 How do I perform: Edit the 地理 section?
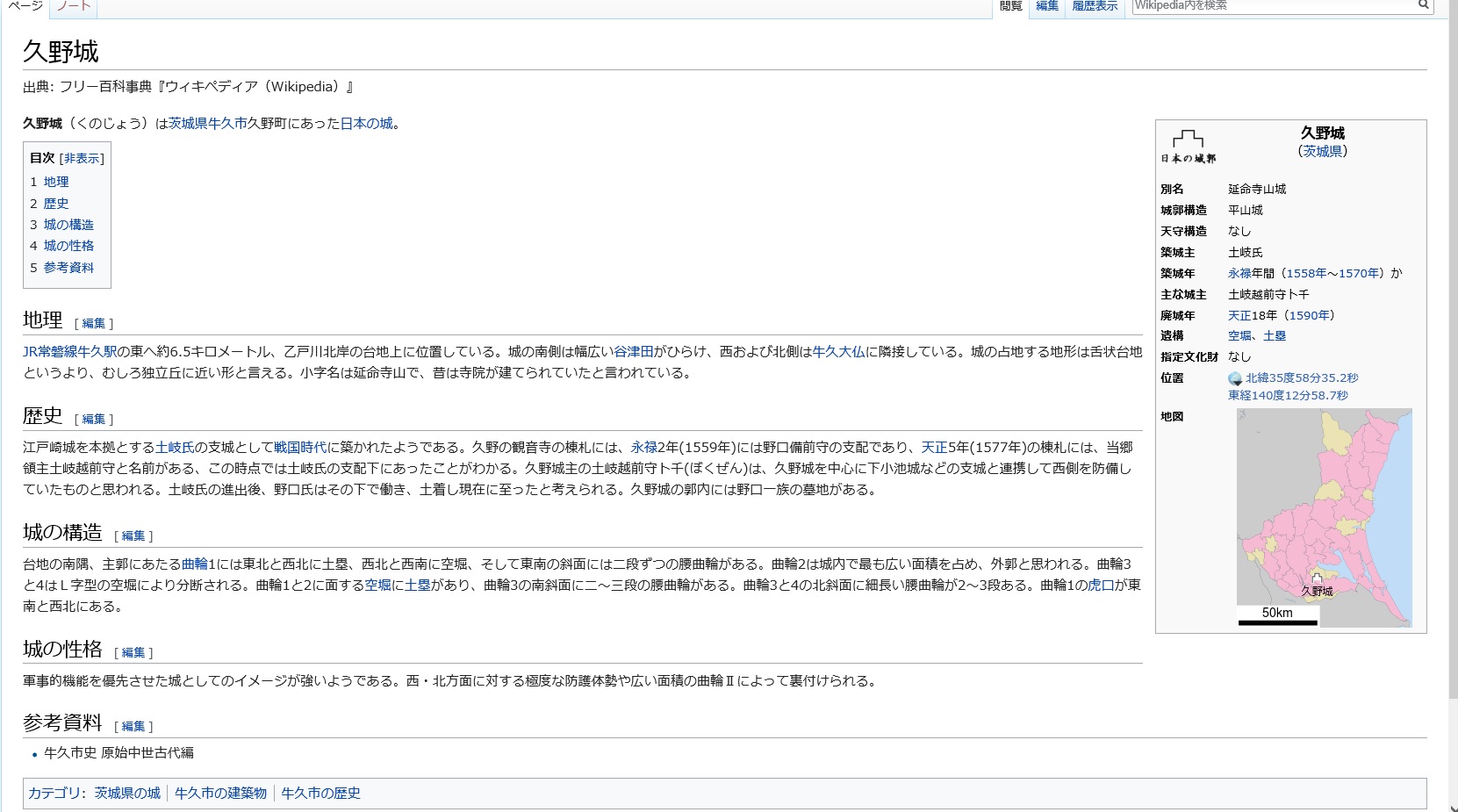(94, 324)
